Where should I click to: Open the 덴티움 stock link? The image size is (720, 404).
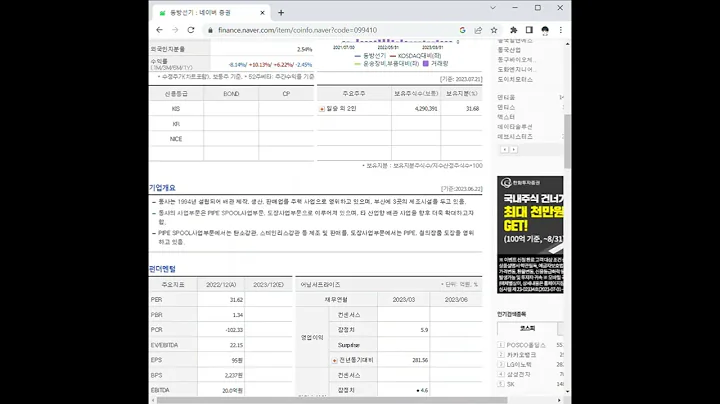(506, 97)
